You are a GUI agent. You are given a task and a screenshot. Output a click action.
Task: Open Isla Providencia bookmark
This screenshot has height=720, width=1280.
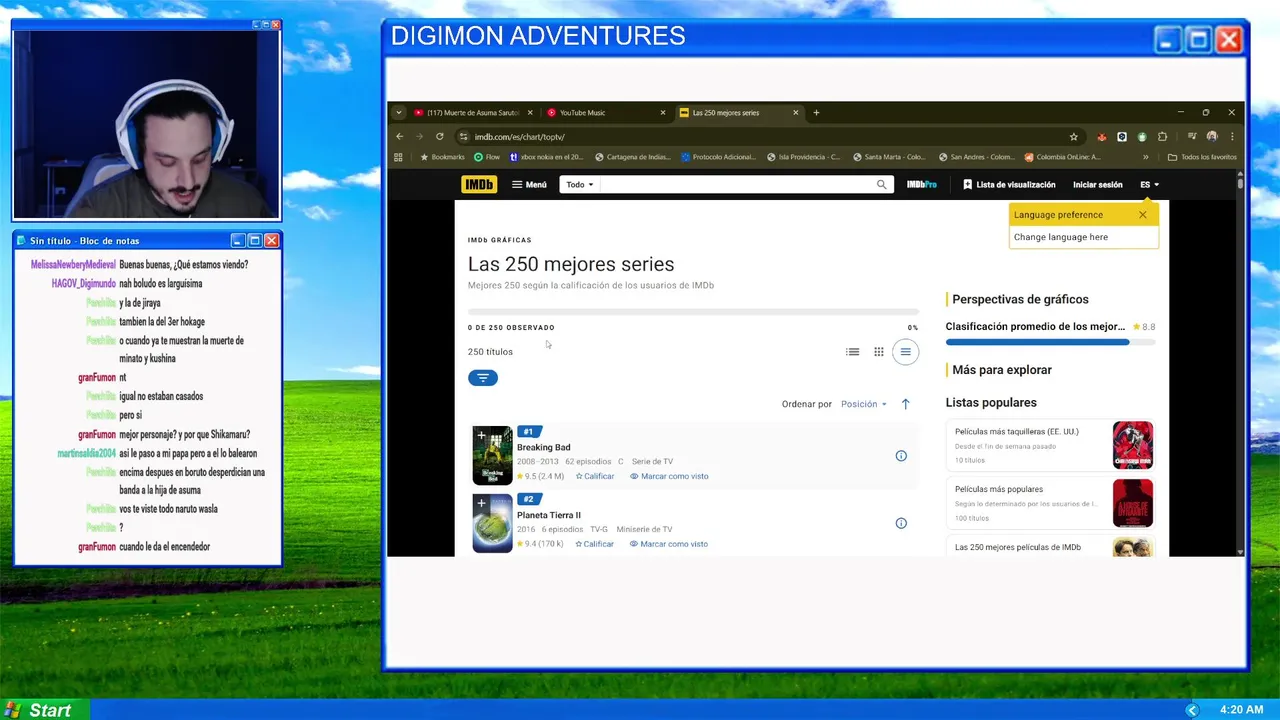click(804, 157)
